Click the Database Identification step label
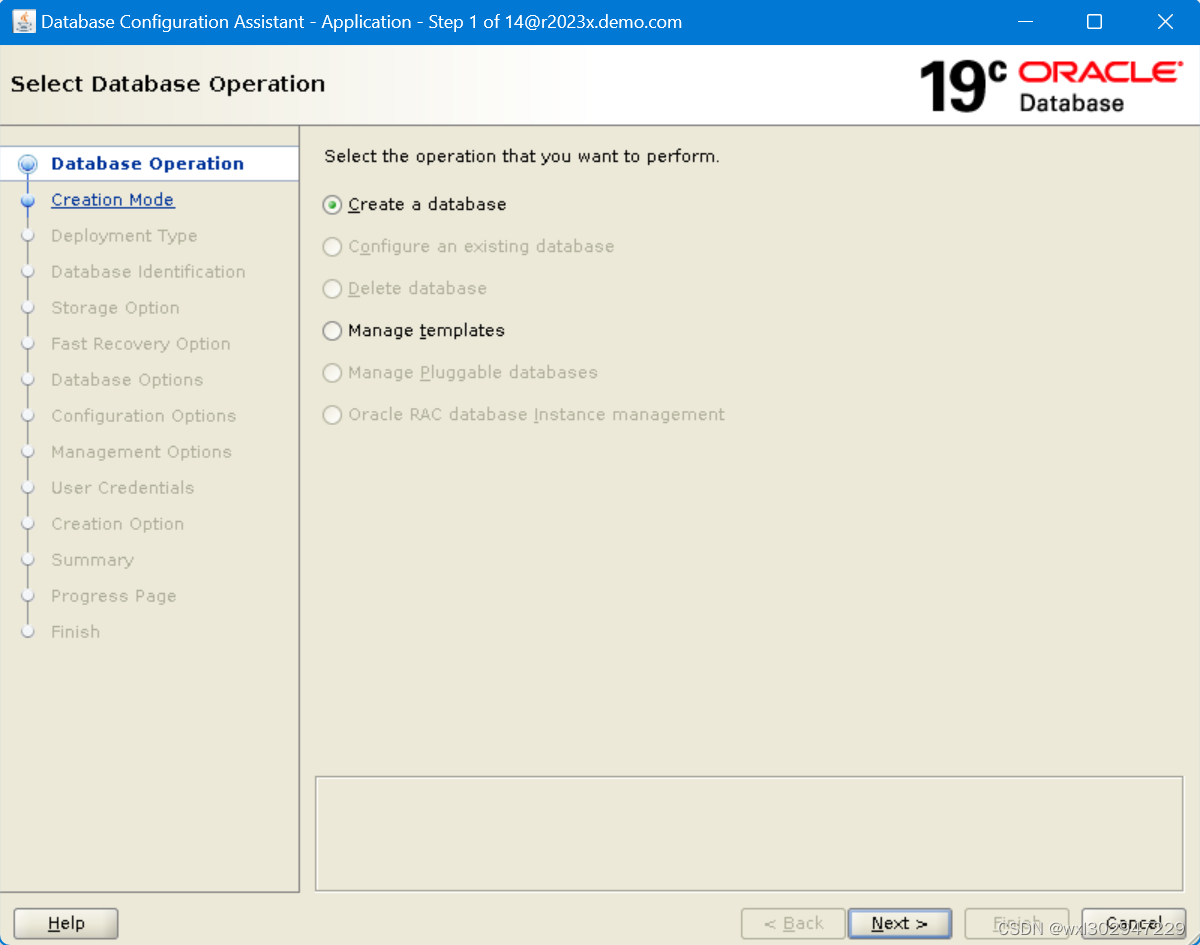This screenshot has height=945, width=1200. [148, 272]
